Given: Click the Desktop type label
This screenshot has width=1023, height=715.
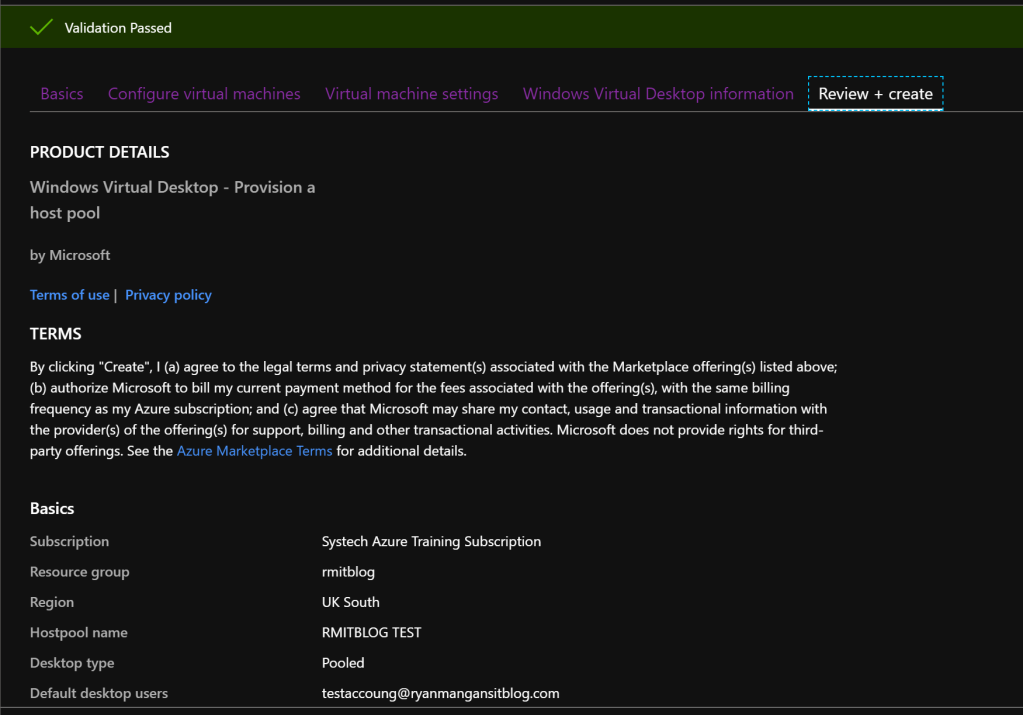Looking at the screenshot, I should click(72, 663).
